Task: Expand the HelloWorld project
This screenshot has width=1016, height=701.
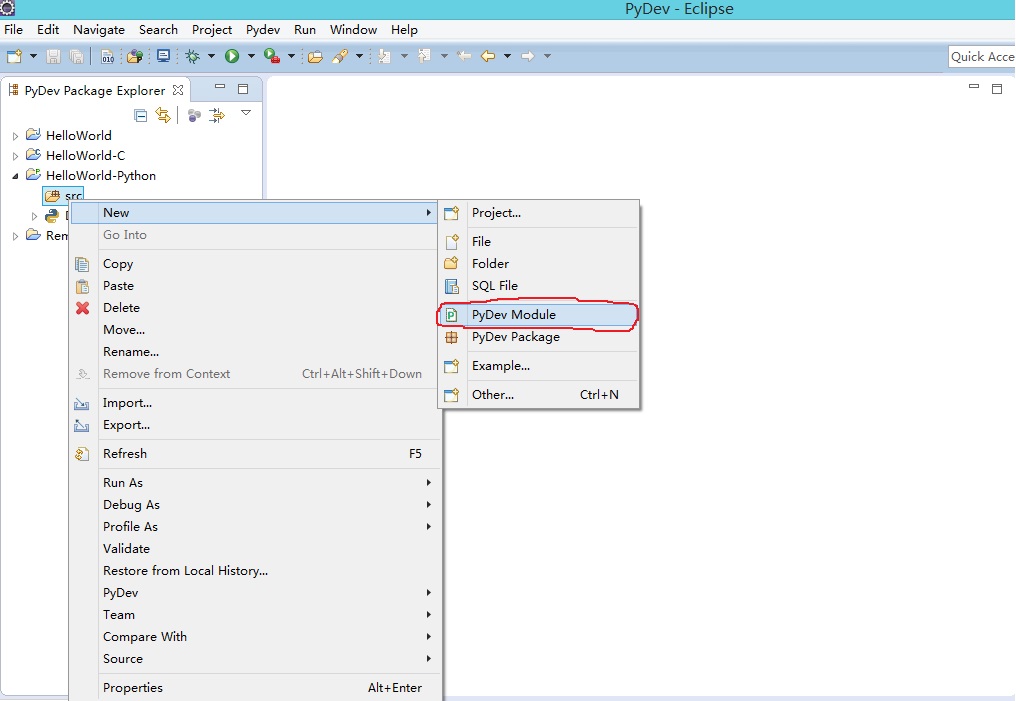Action: pos(16,136)
